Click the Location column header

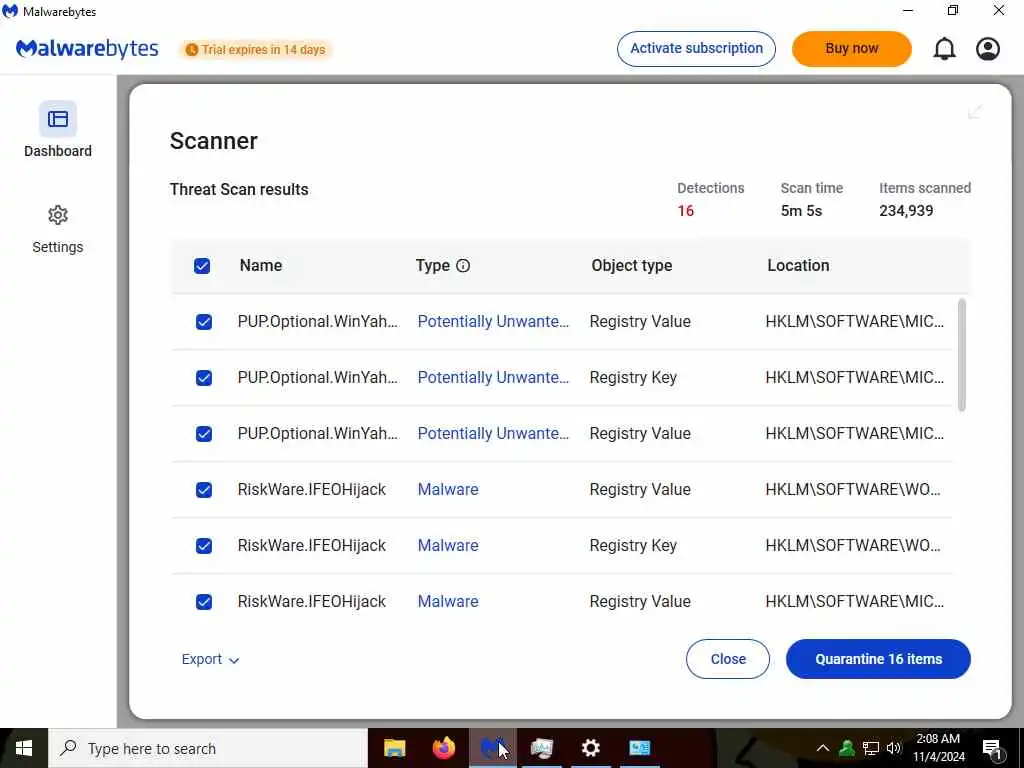tap(798, 266)
